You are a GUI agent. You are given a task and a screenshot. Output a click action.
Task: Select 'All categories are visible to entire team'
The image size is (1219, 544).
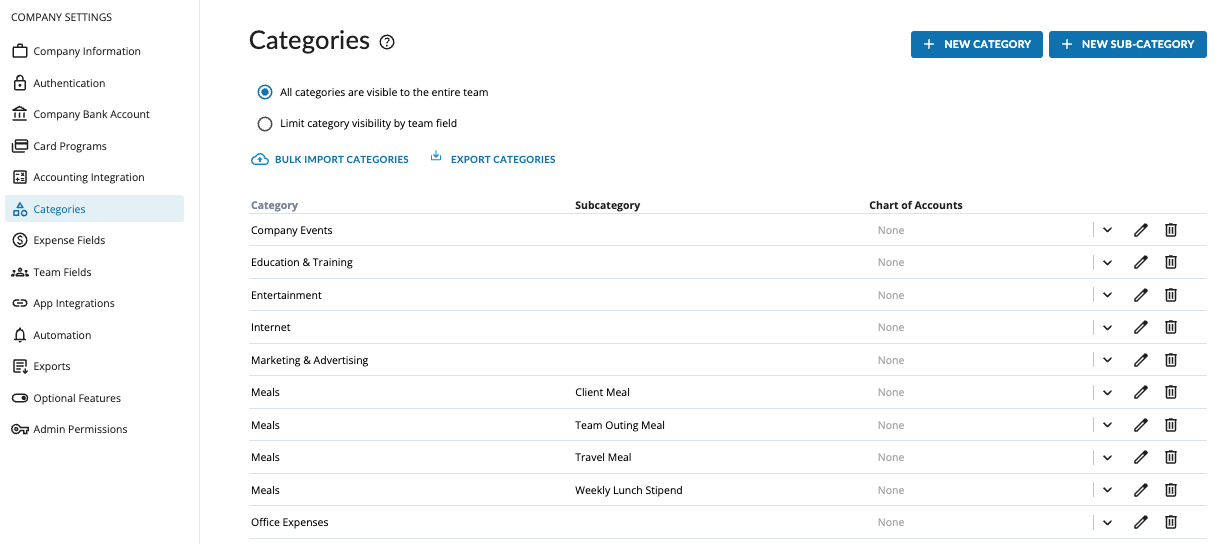click(x=265, y=92)
